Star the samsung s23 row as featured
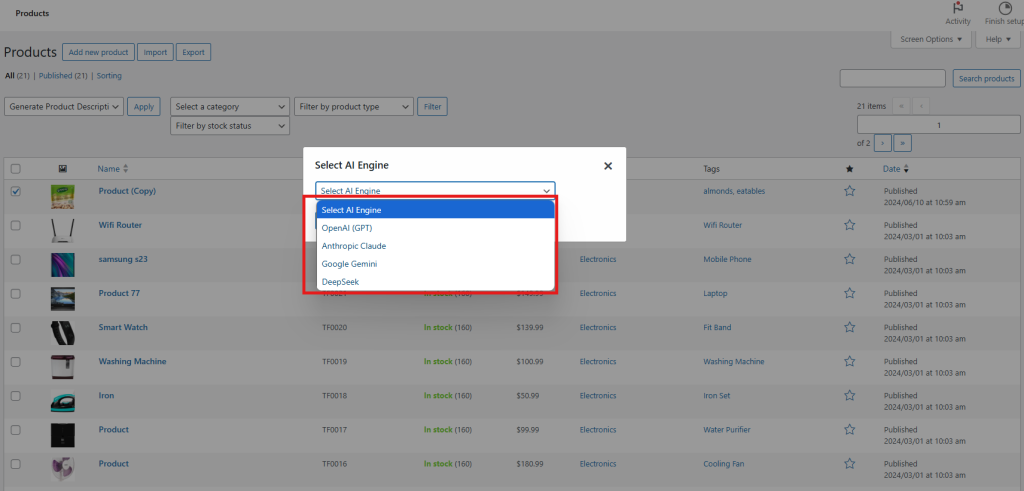Viewport: 1024px width, 491px height. tap(850, 259)
